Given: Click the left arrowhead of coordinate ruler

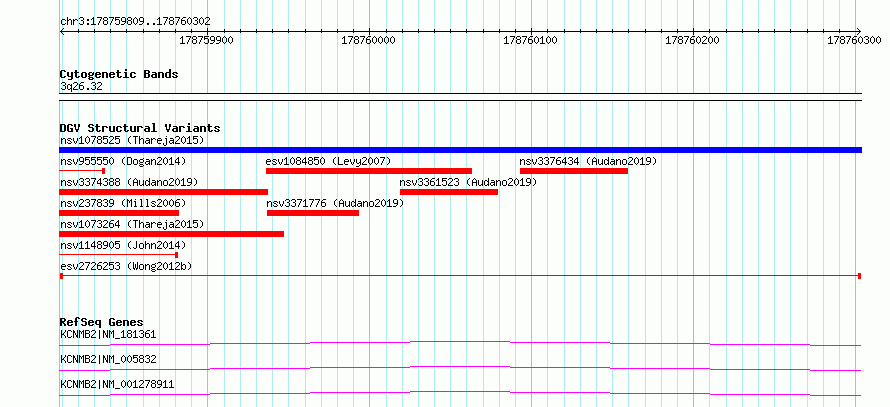Looking at the screenshot, I should [62, 31].
